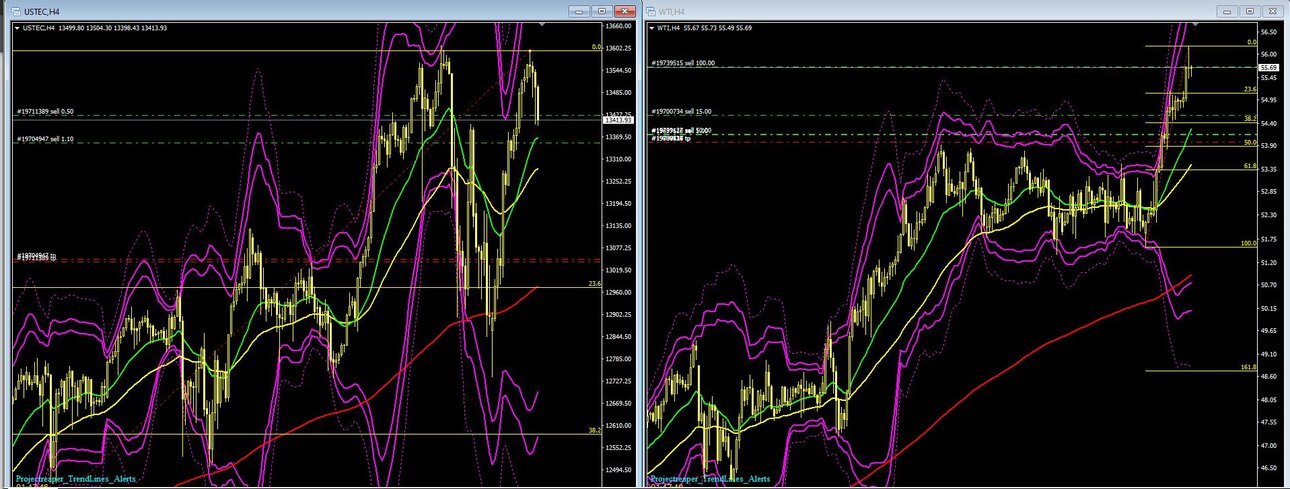This screenshot has height=489, width=1290.
Task: Select order line #19704947 sell 1.10
Action: [x=45, y=139]
